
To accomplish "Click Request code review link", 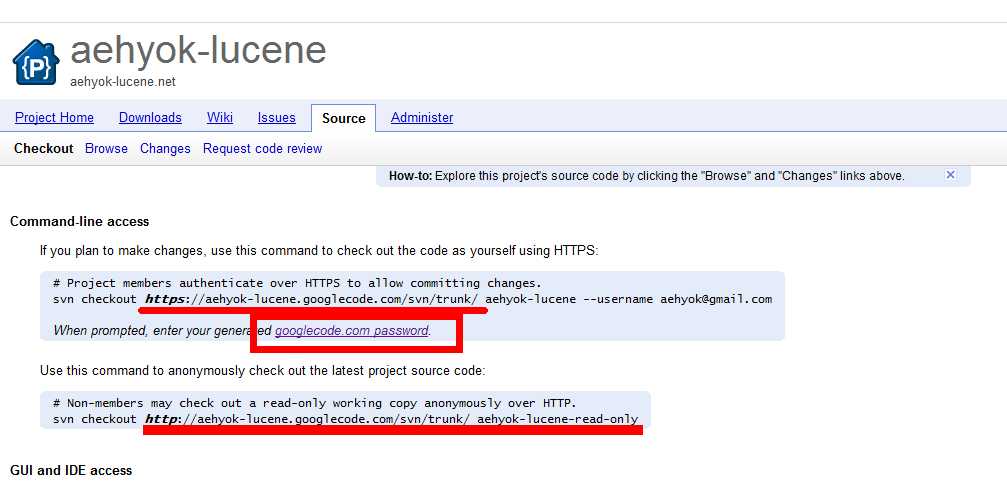I will pyautogui.click(x=263, y=148).
